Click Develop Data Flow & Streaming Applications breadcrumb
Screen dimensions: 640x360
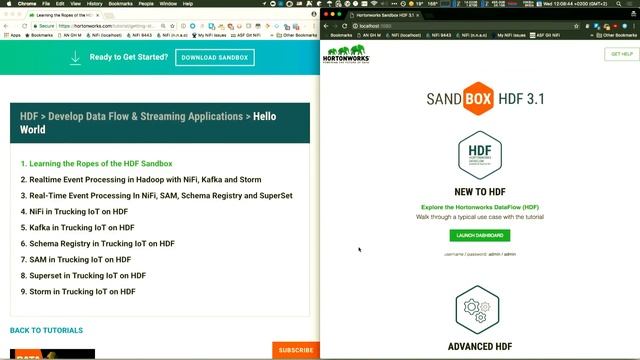pos(145,116)
